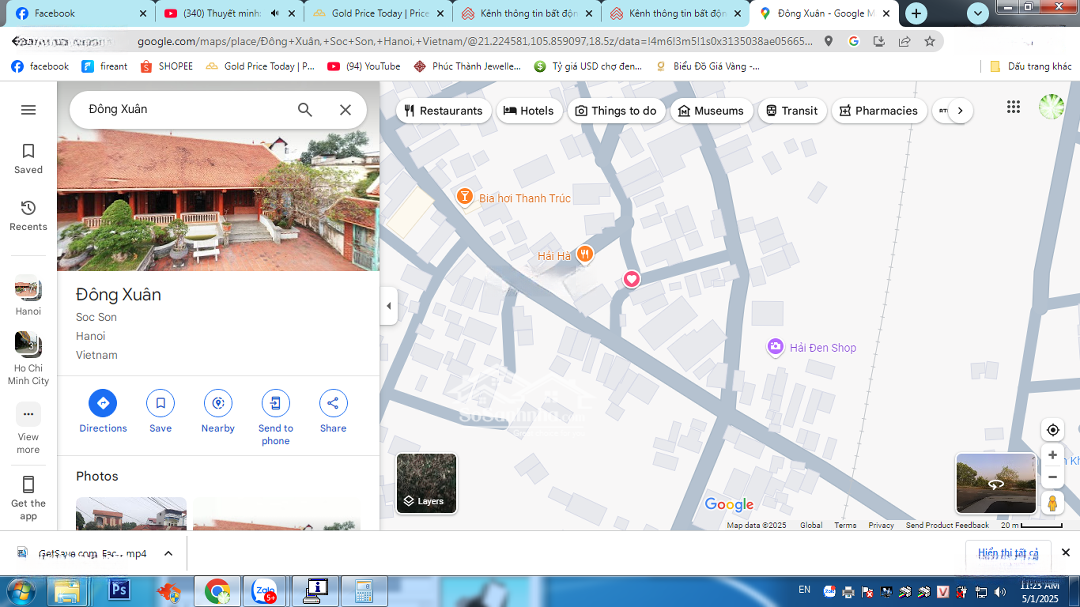Save Đông Xuân place with bookmark icon
Viewport: 1080px width, 607px height.
[x=160, y=403]
